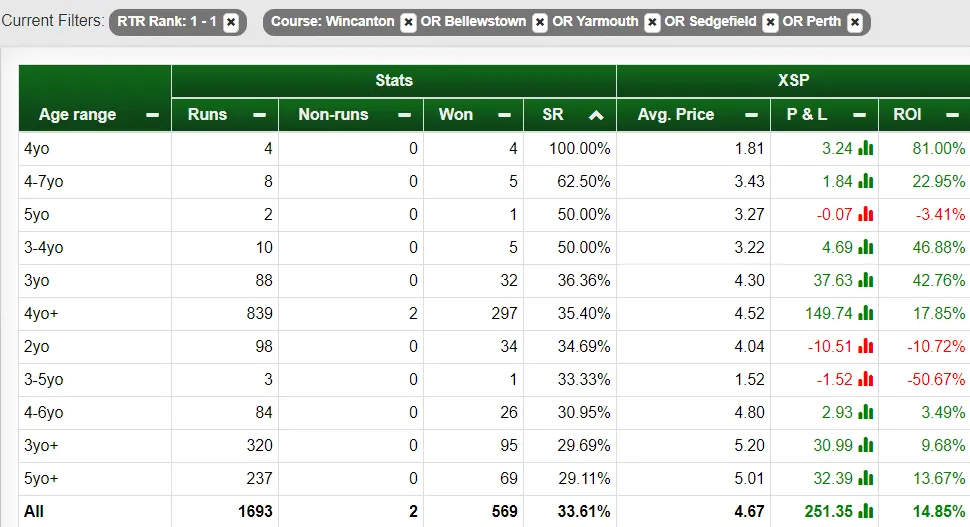This screenshot has height=527, width=970.
Task: Select the 4-6yo age range row label
Action: (x=44, y=413)
